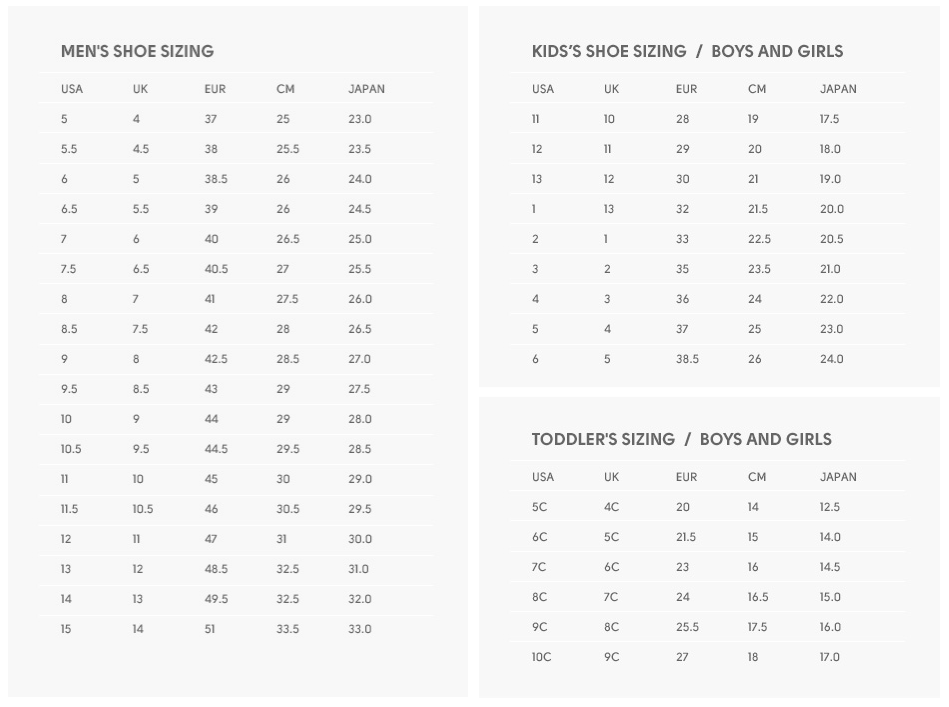Choose UK size 9C in toddler's table
Image resolution: width=949 pixels, height=707 pixels.
point(611,657)
